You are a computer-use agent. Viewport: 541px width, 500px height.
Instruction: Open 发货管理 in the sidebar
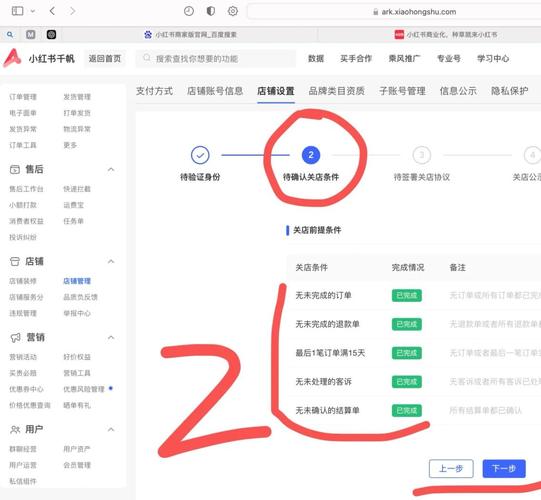(x=77, y=97)
